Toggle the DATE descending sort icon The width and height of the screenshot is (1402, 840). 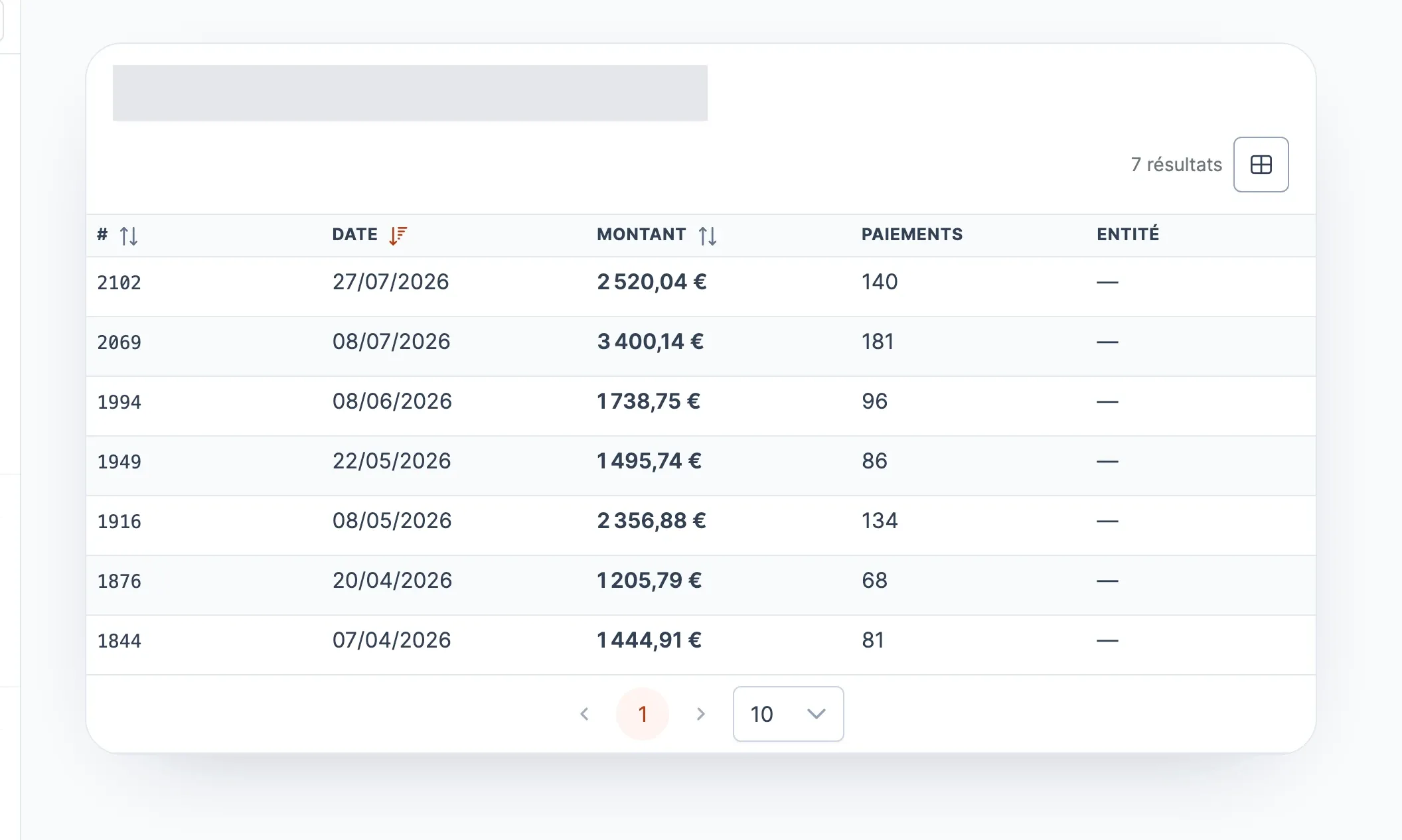click(398, 235)
